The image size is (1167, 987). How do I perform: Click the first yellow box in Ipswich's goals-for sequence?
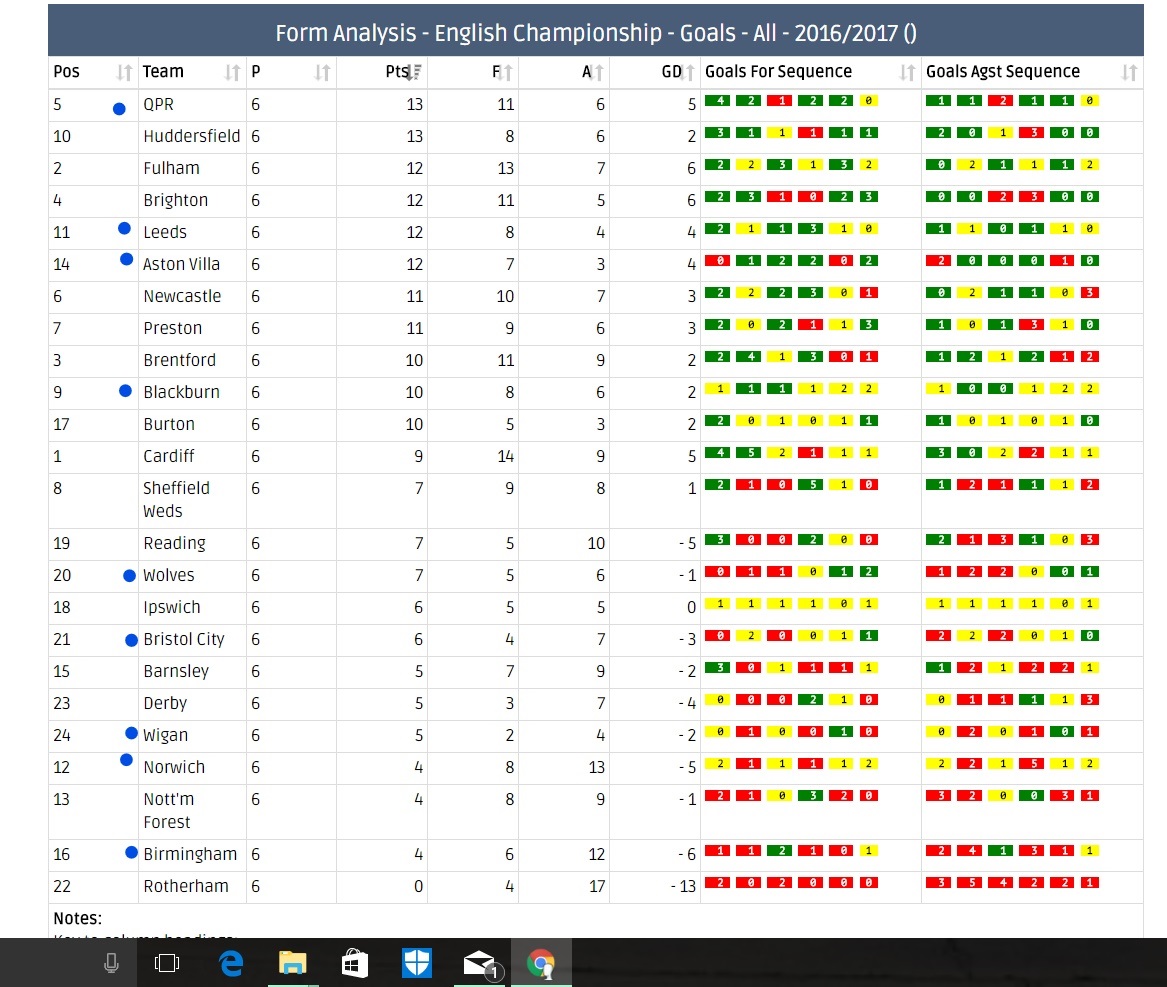coord(717,604)
